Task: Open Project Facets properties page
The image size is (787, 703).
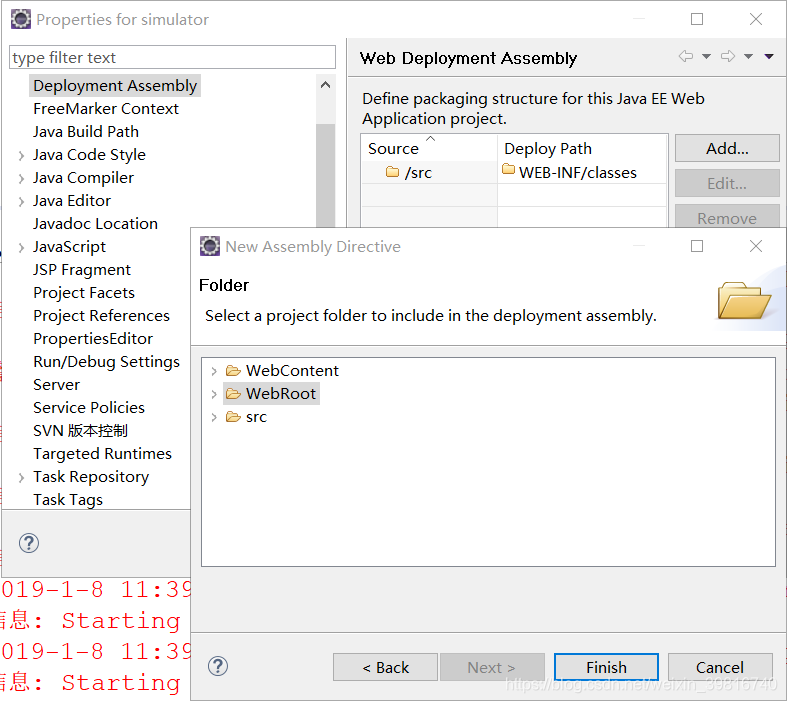Action: click(84, 293)
